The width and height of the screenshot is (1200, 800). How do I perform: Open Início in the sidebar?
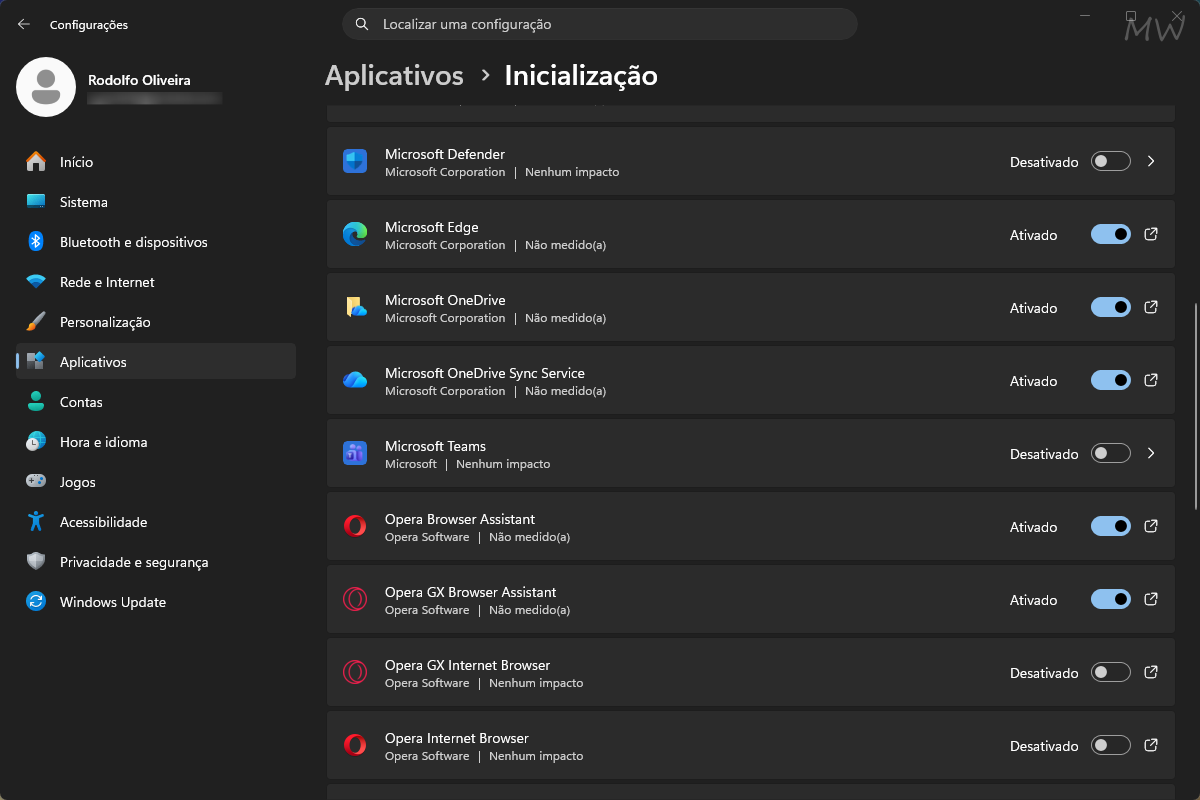click(156, 162)
